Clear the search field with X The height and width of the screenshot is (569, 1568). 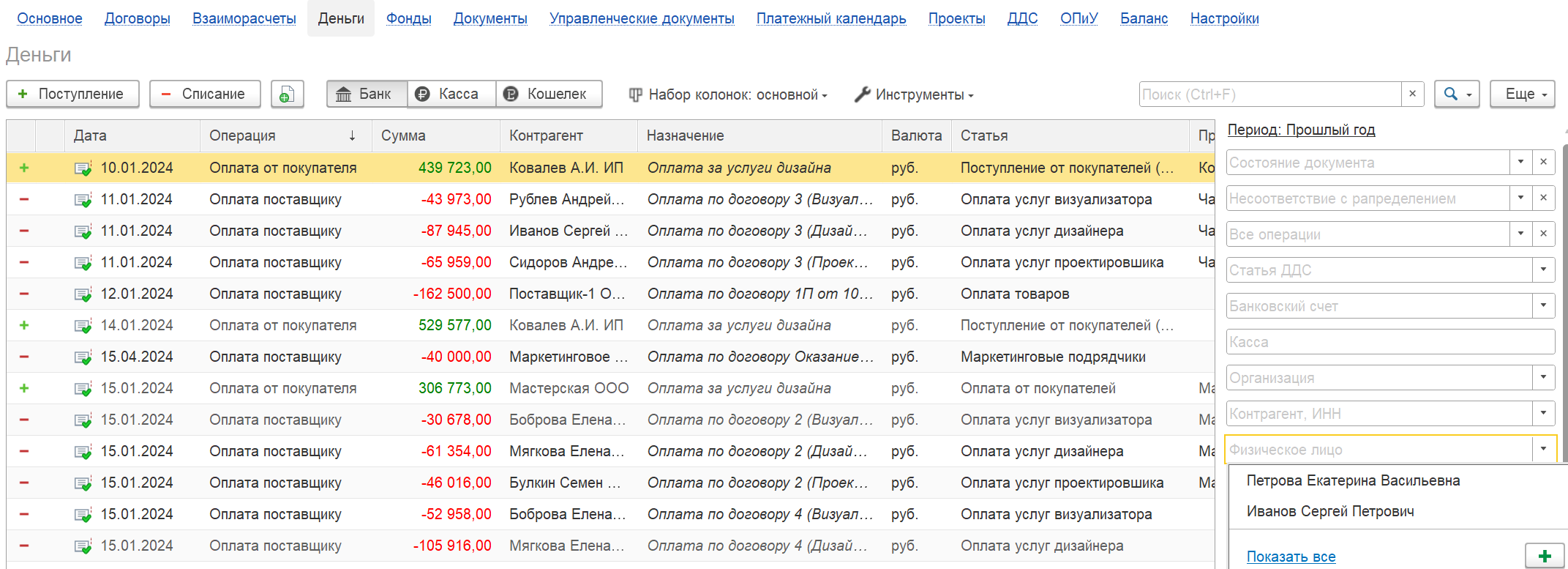pyautogui.click(x=1412, y=94)
